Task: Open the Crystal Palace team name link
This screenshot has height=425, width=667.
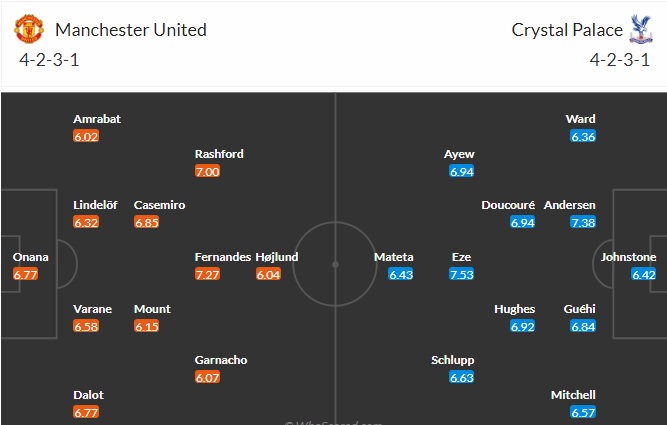Action: (567, 30)
